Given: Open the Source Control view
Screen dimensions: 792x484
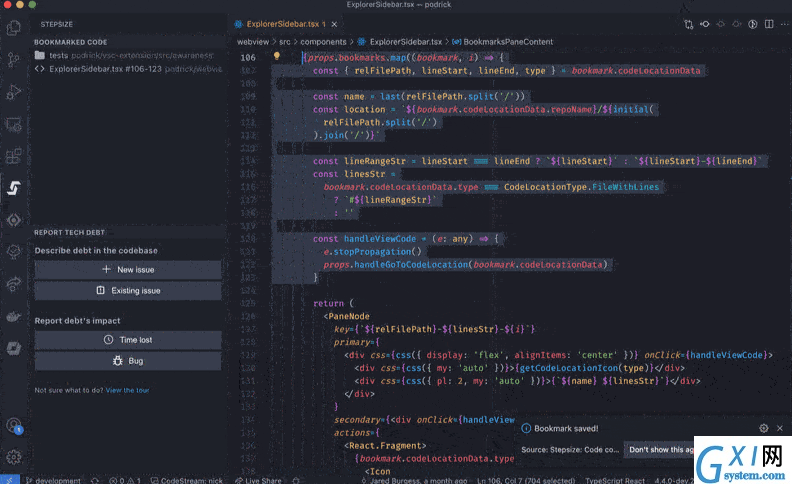Looking at the screenshot, I should [14, 60].
